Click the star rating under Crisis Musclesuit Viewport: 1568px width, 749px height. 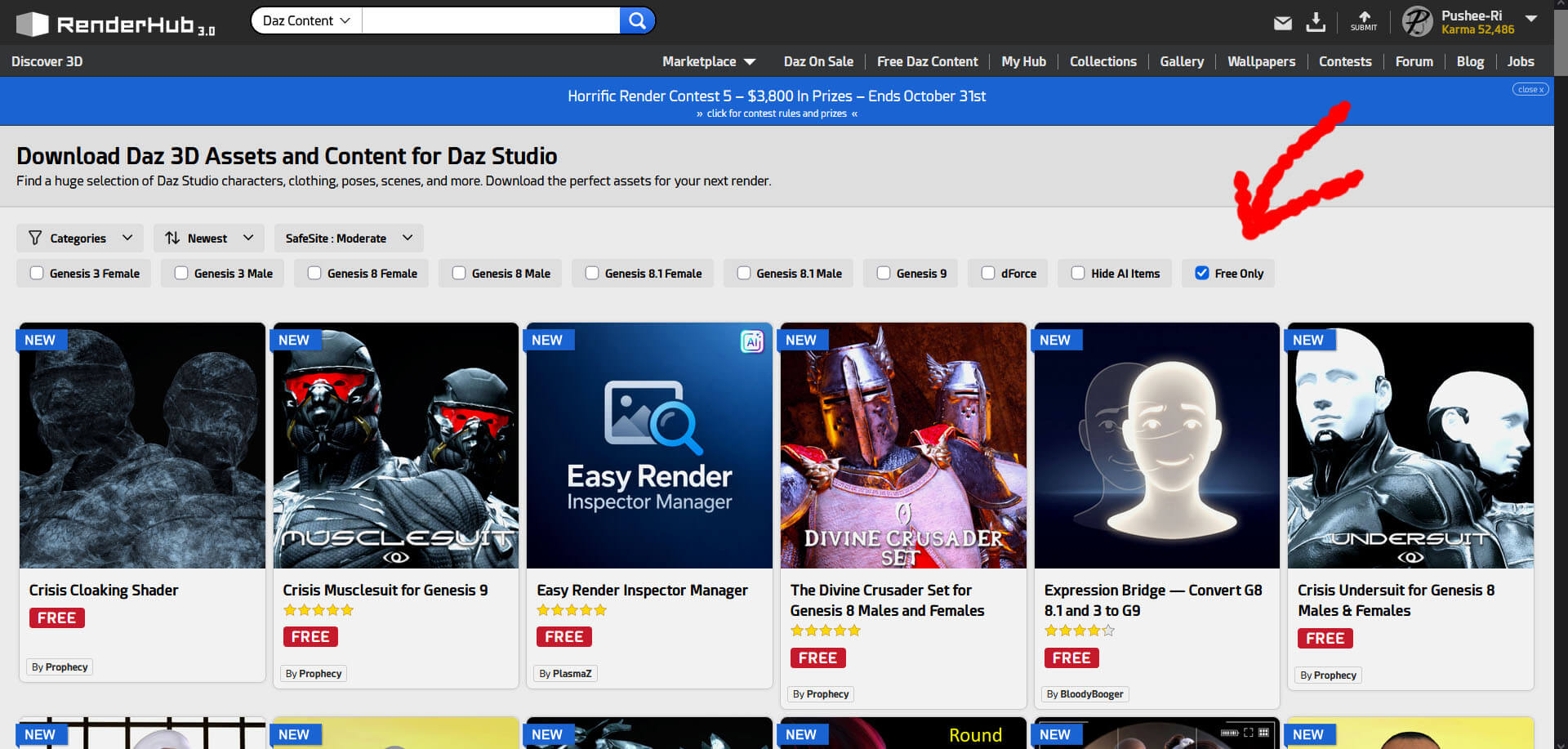coord(318,610)
